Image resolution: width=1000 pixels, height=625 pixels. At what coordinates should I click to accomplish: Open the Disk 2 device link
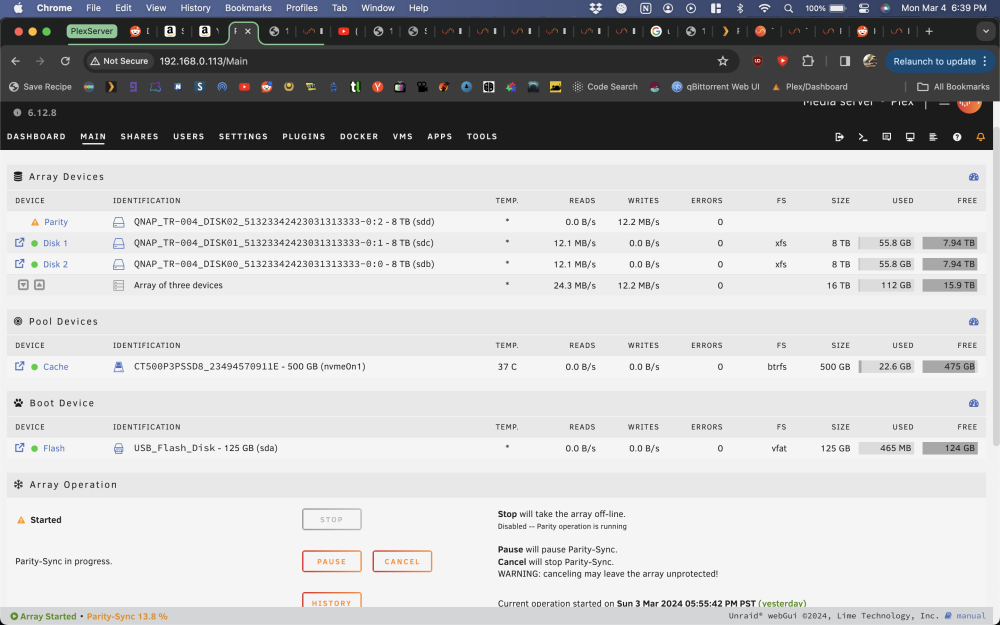55,264
